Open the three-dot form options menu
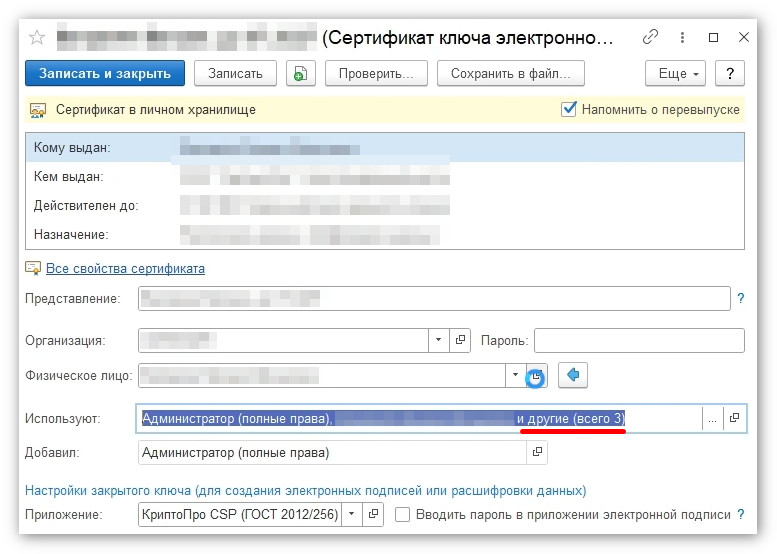The width and height of the screenshot is (777, 554). 682,37
